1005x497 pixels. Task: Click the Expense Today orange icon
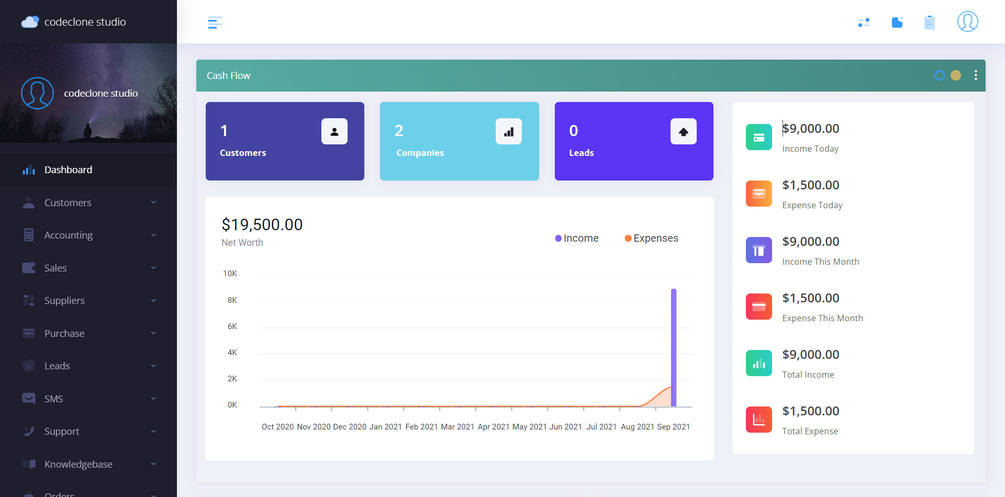759,194
